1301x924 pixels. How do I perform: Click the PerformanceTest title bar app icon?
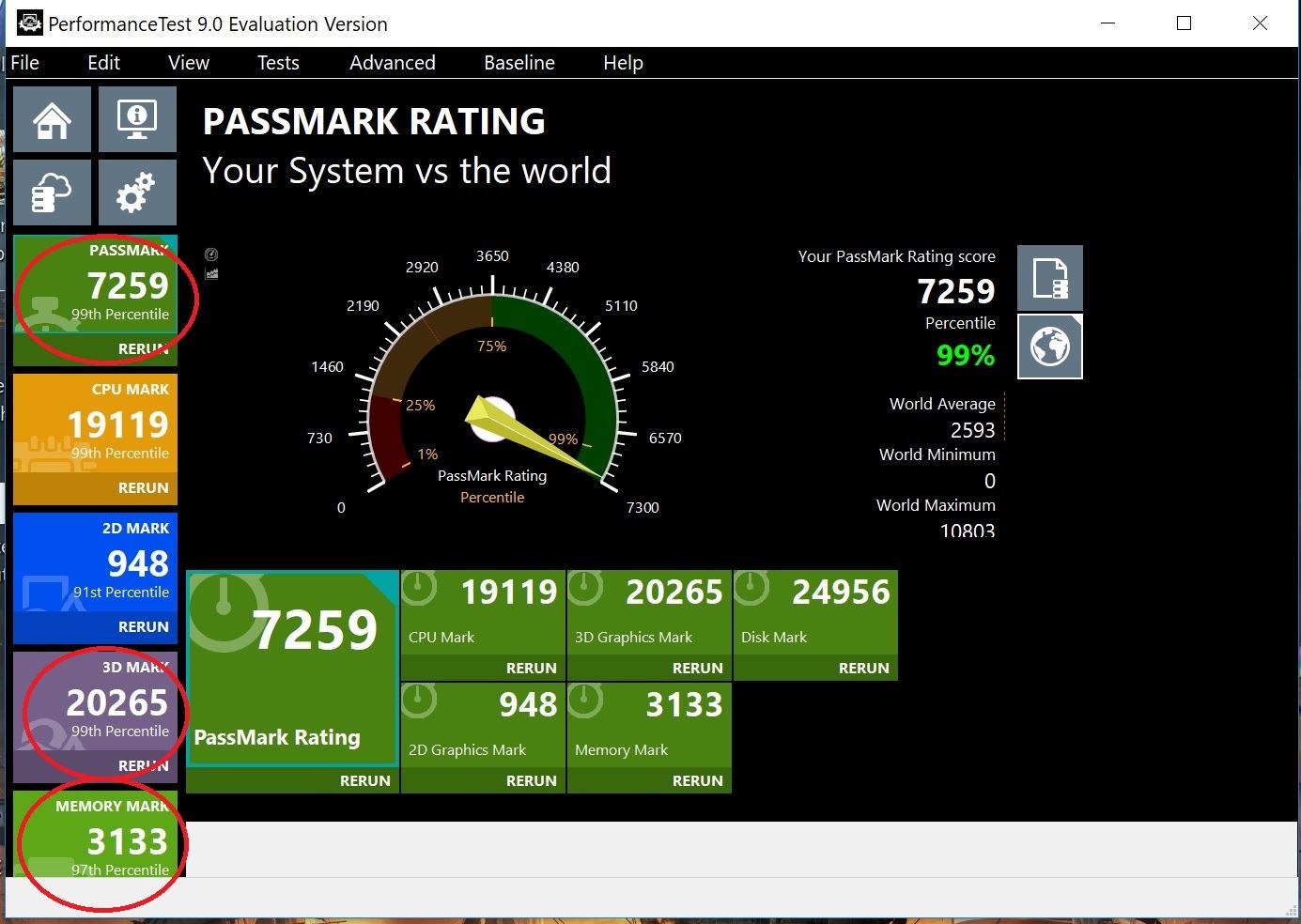29,23
